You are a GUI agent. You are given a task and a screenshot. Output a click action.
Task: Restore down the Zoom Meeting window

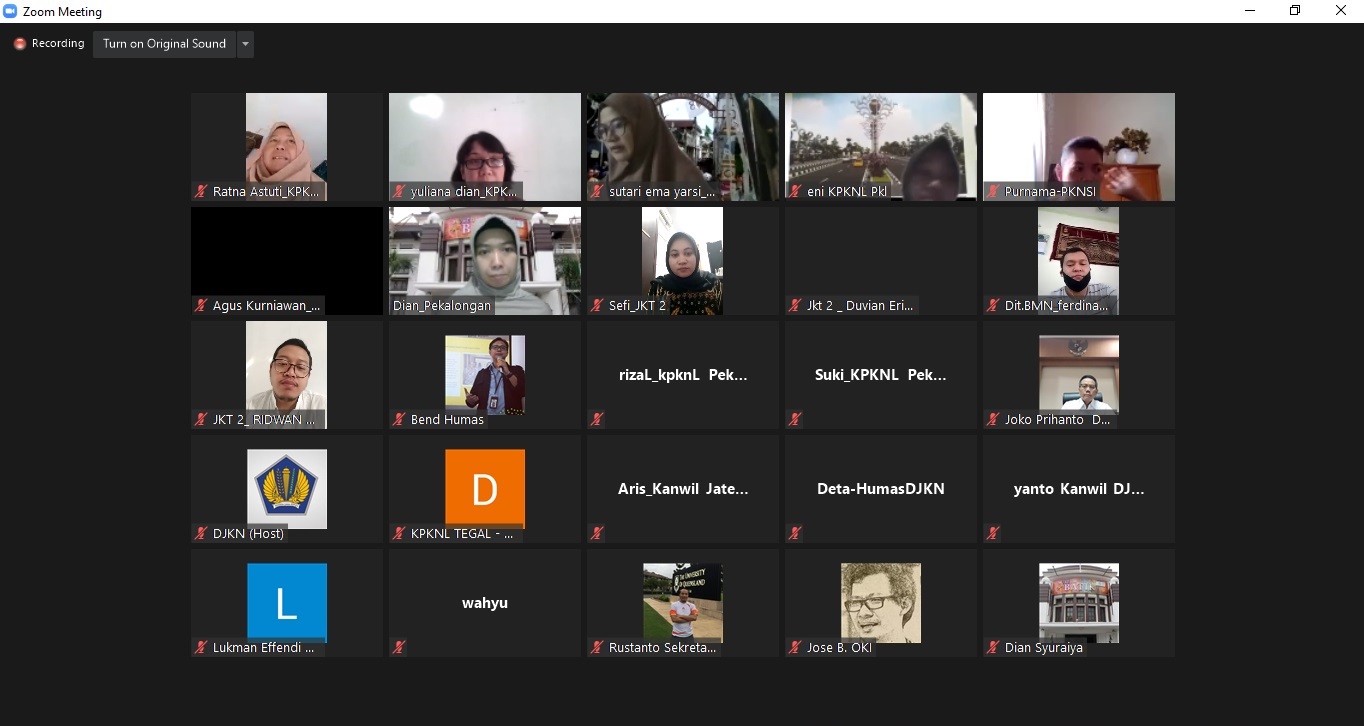tap(1295, 11)
